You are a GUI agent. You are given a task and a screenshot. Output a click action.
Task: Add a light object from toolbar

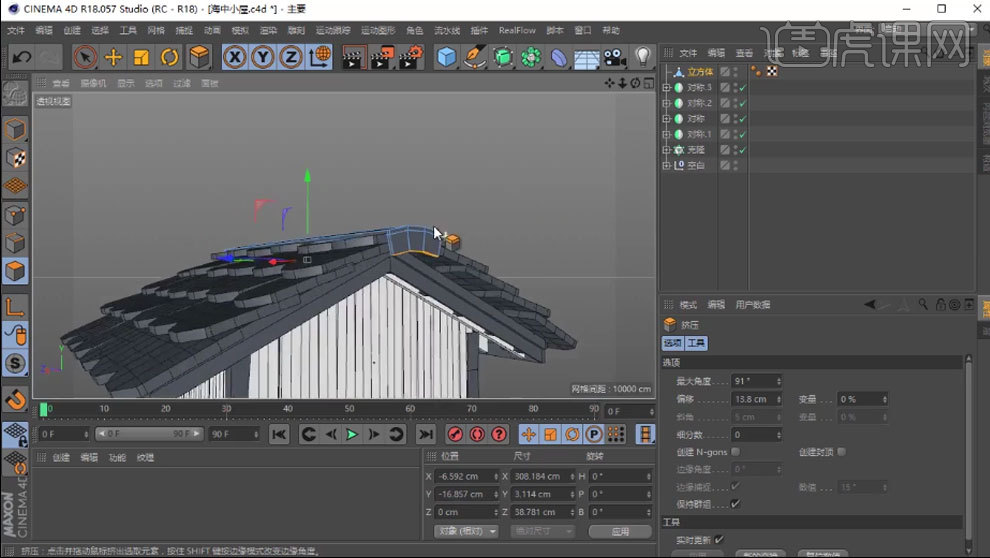pos(643,57)
